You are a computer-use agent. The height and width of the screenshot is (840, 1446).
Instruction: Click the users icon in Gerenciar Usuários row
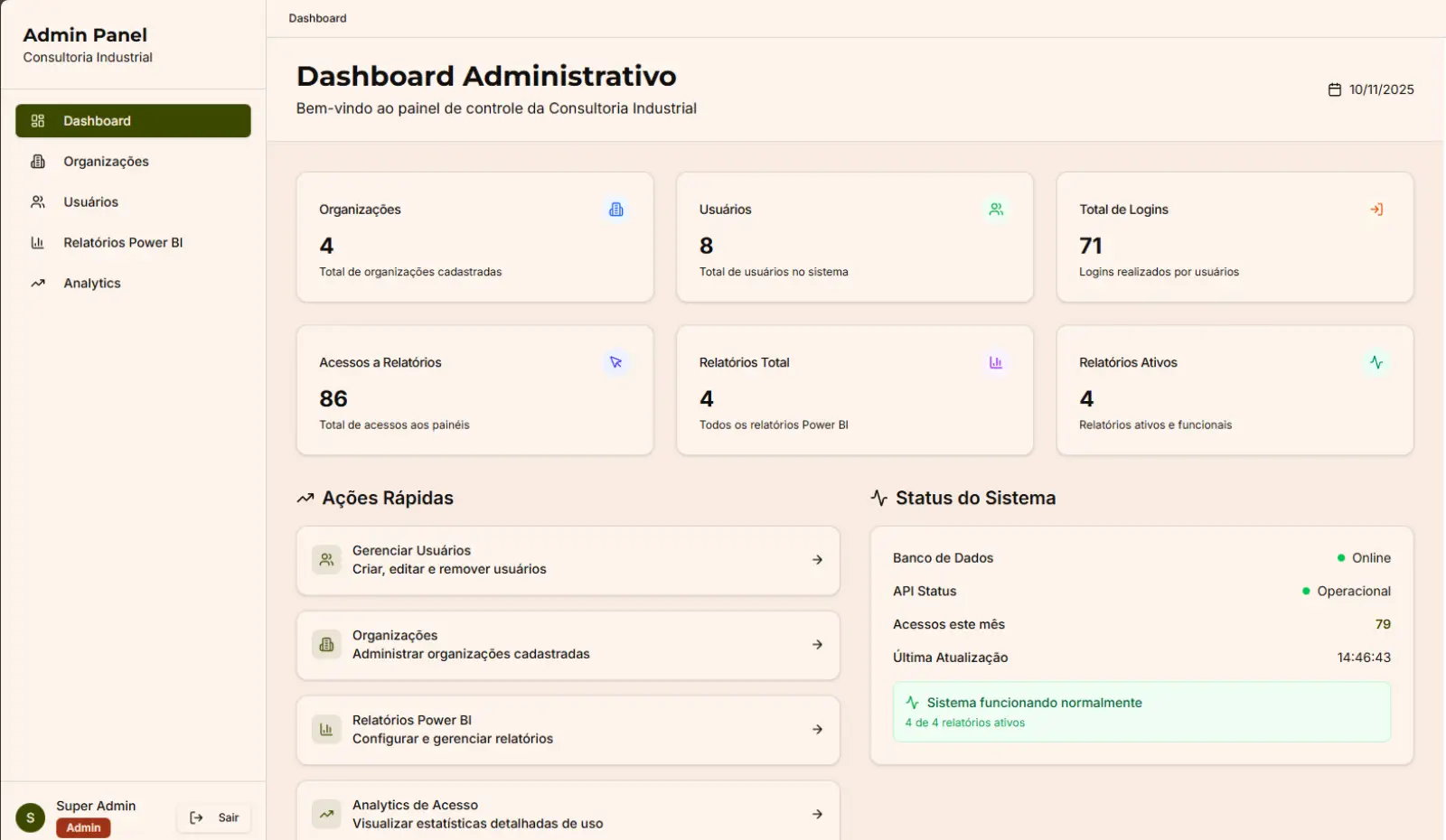click(x=326, y=560)
